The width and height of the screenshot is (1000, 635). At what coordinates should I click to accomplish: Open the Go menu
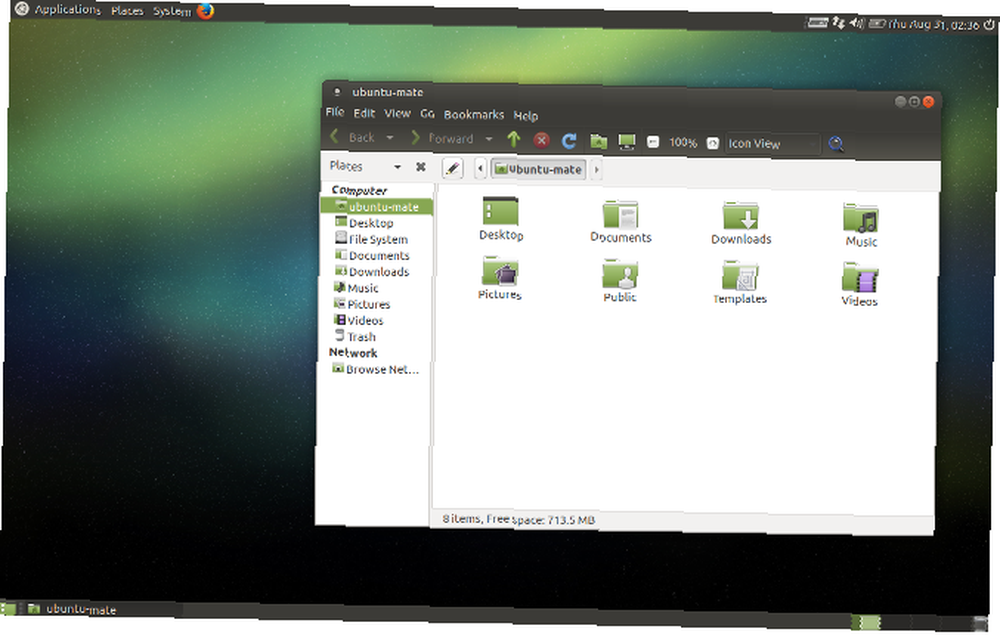tap(427, 114)
